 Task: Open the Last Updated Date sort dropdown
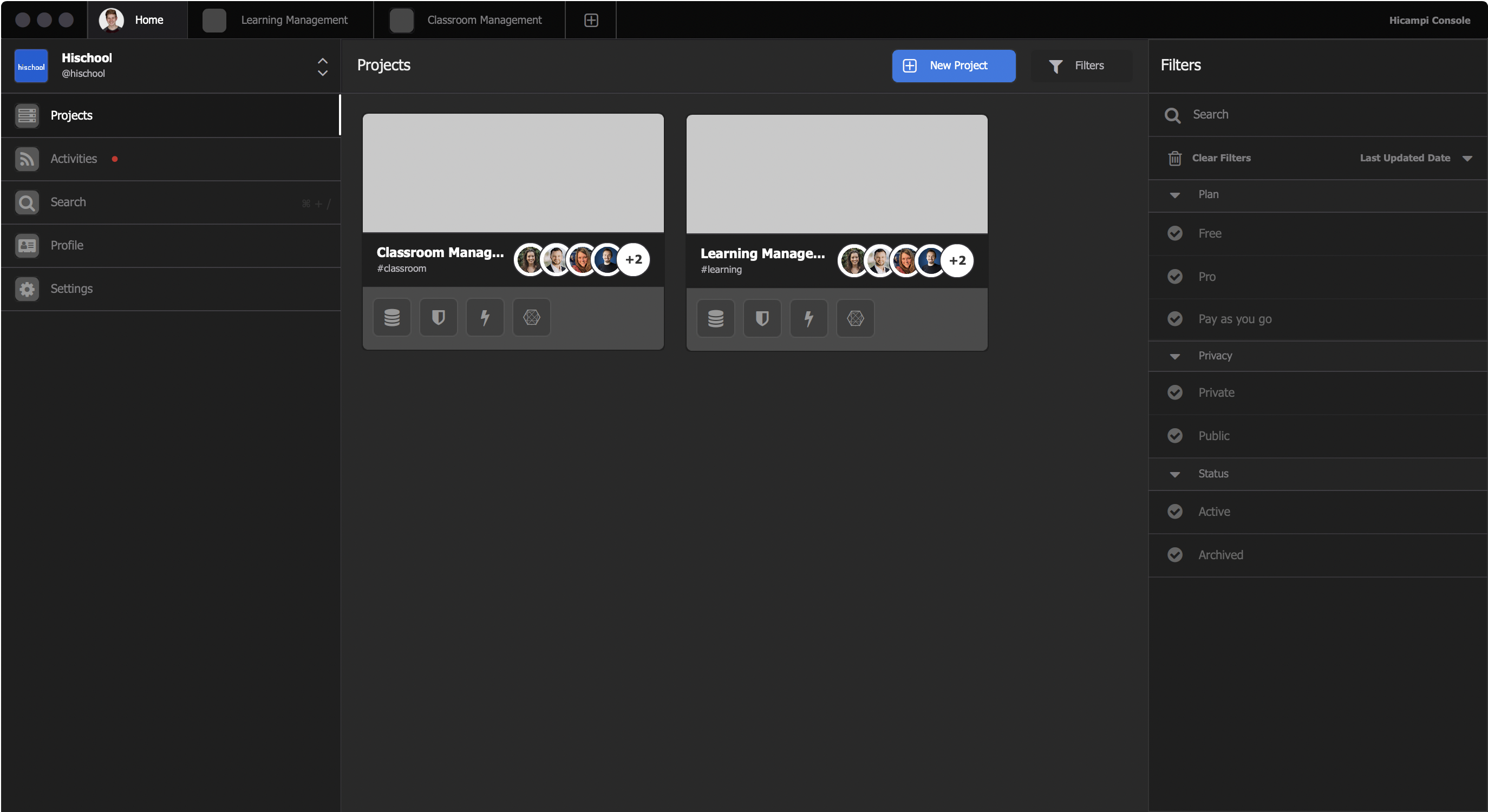tap(1415, 158)
